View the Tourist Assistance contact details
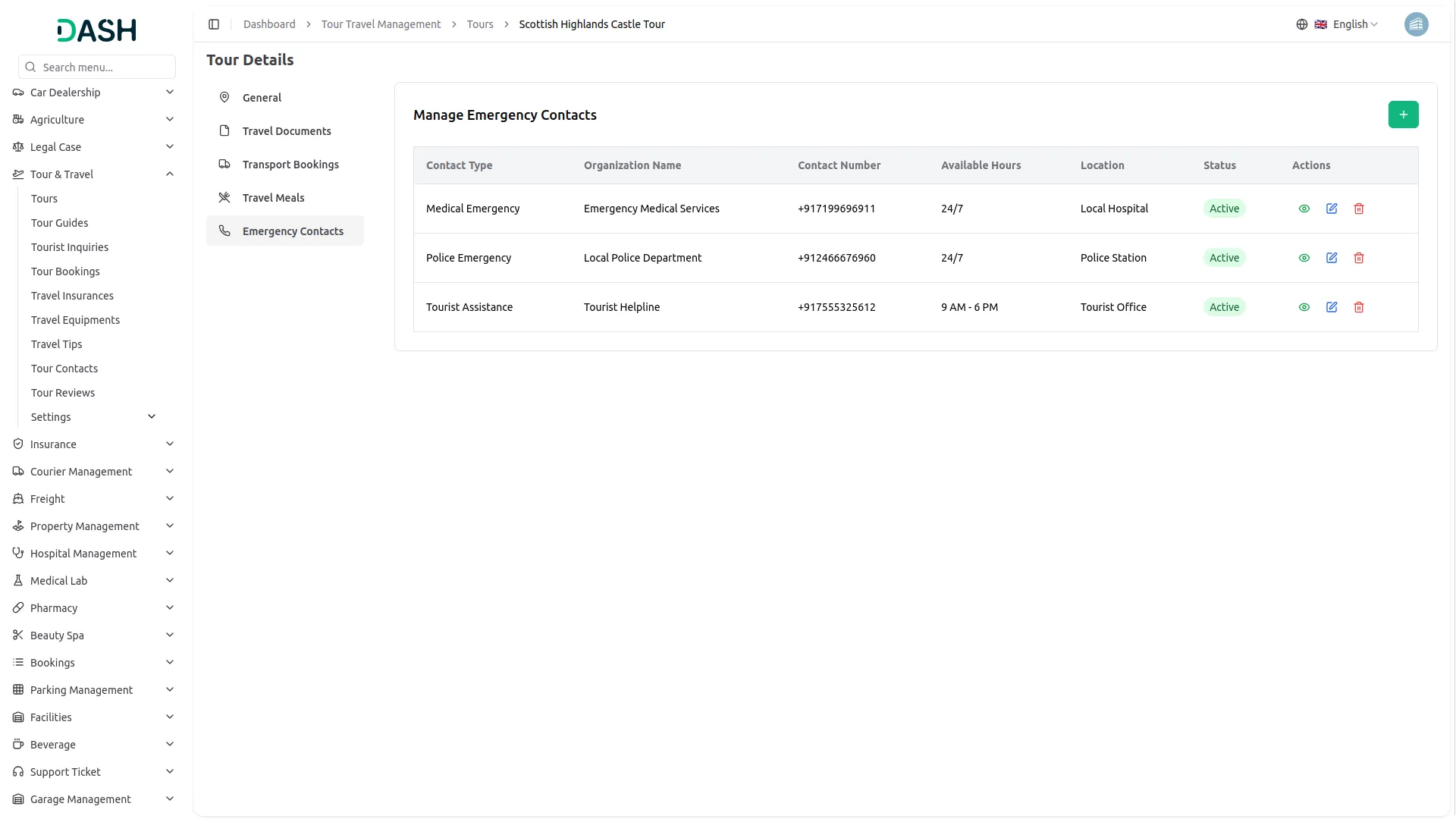This screenshot has width=1456, height=819. click(x=1304, y=307)
